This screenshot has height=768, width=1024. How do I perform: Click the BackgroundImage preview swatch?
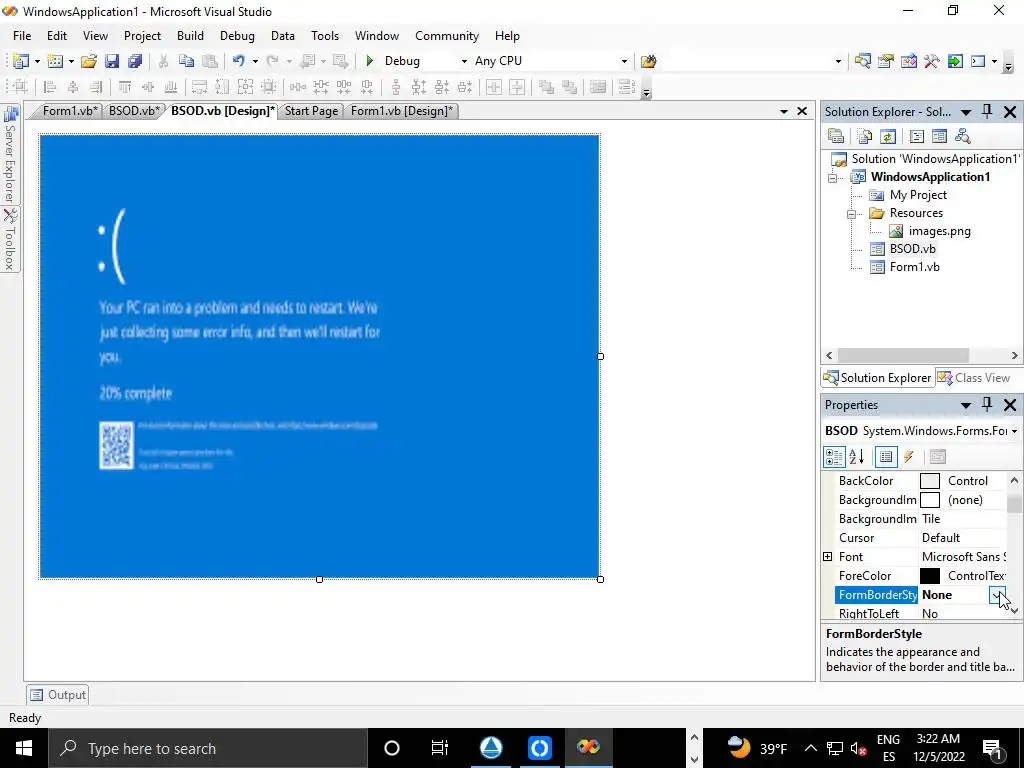click(x=929, y=500)
